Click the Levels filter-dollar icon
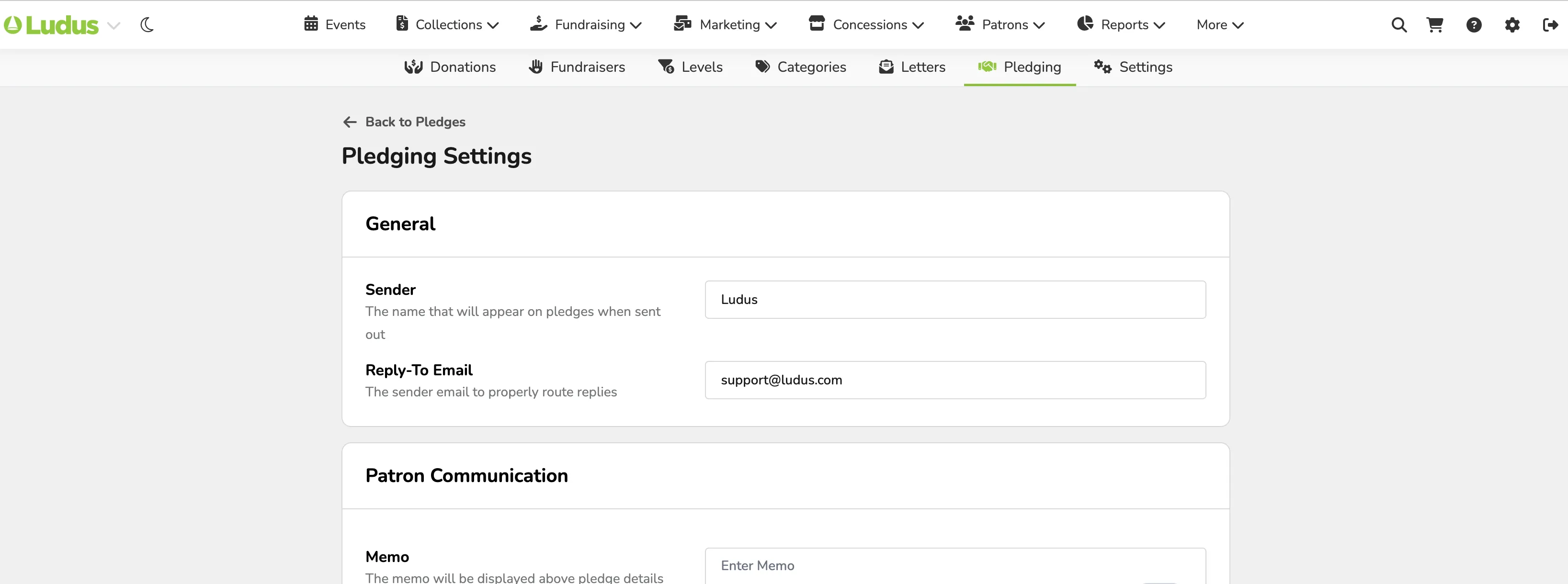Screen dimensions: 1568x584 (x=666, y=67)
